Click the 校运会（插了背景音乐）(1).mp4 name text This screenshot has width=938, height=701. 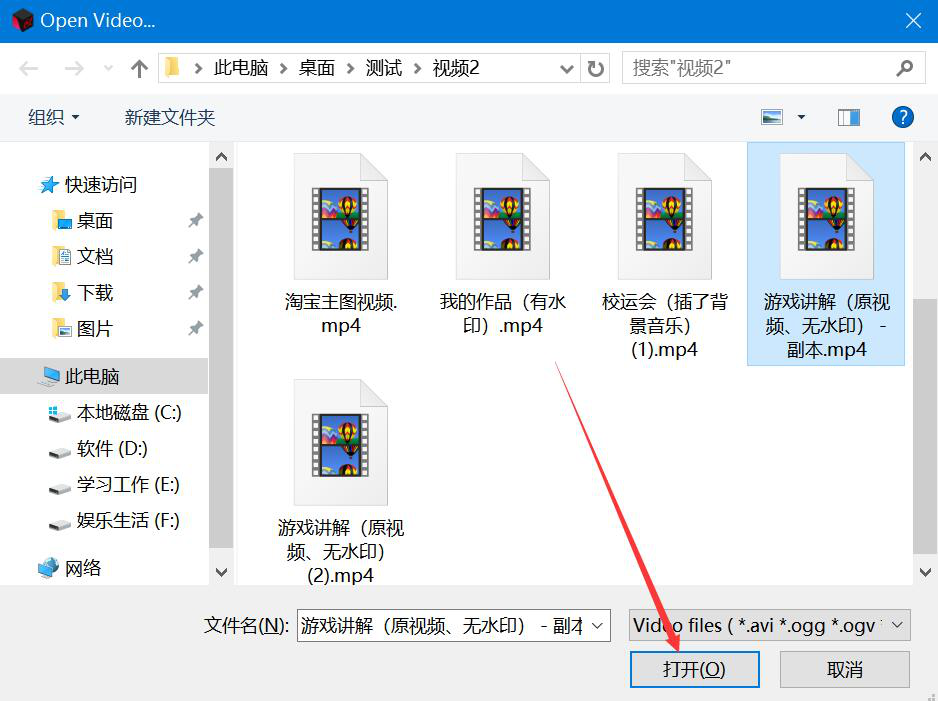click(664, 325)
